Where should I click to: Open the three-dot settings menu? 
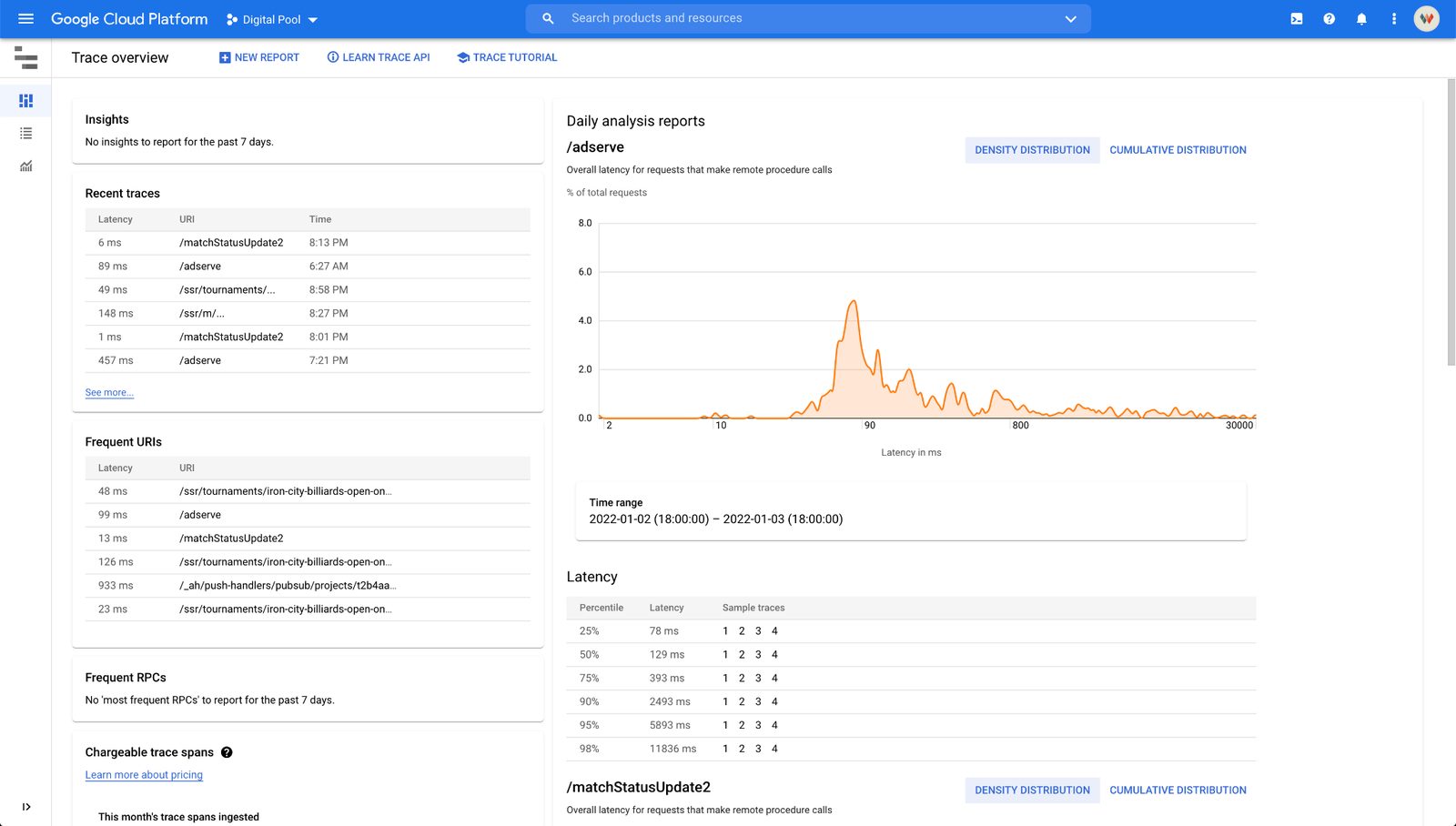coord(1393,18)
